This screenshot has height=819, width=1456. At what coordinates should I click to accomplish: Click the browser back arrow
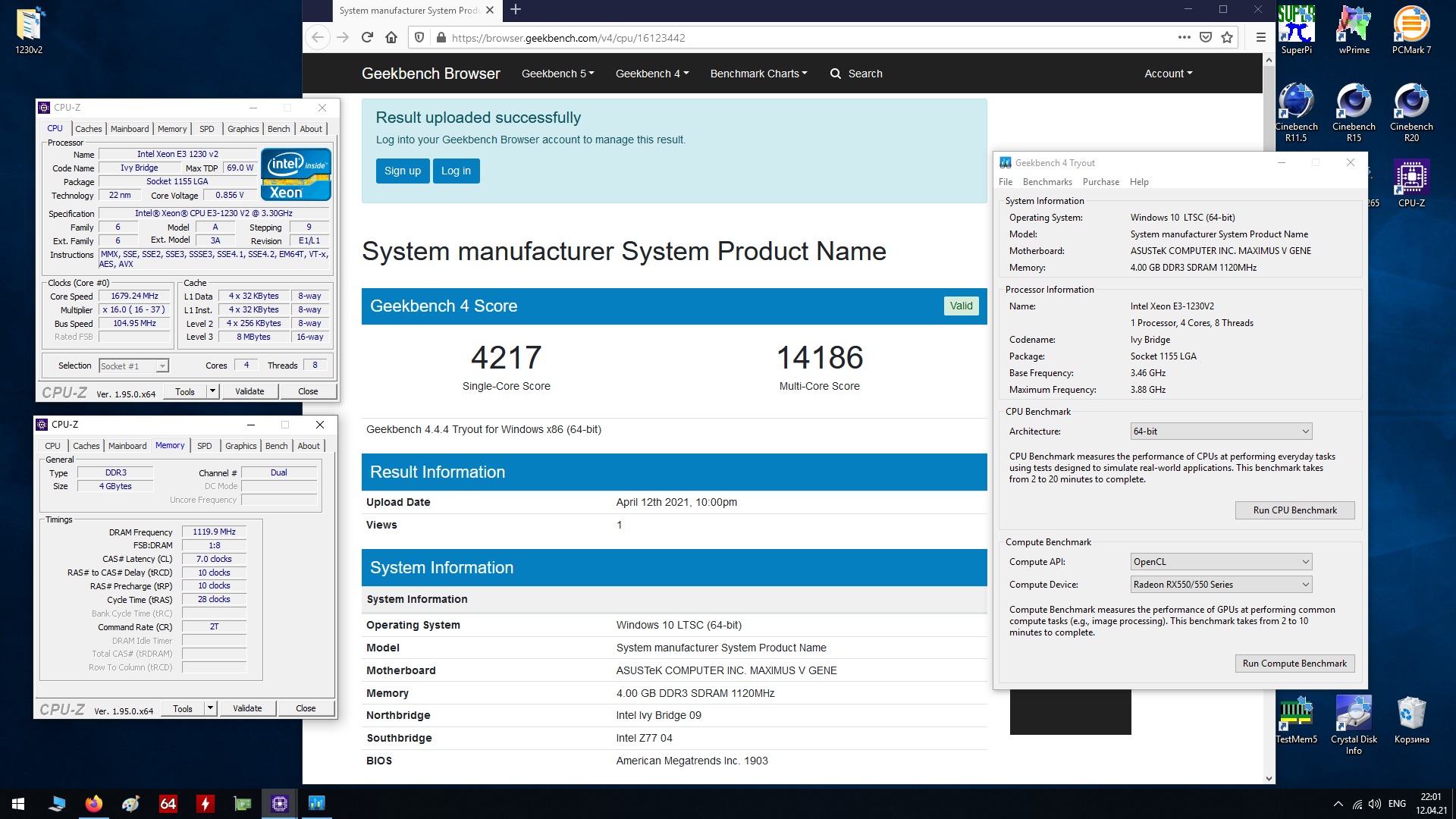[318, 37]
